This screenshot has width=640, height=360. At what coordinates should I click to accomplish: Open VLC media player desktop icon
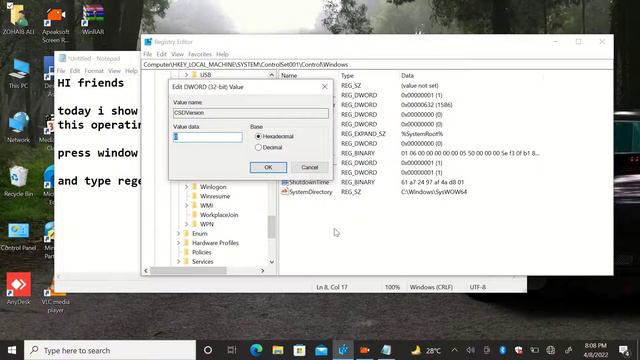click(x=56, y=297)
